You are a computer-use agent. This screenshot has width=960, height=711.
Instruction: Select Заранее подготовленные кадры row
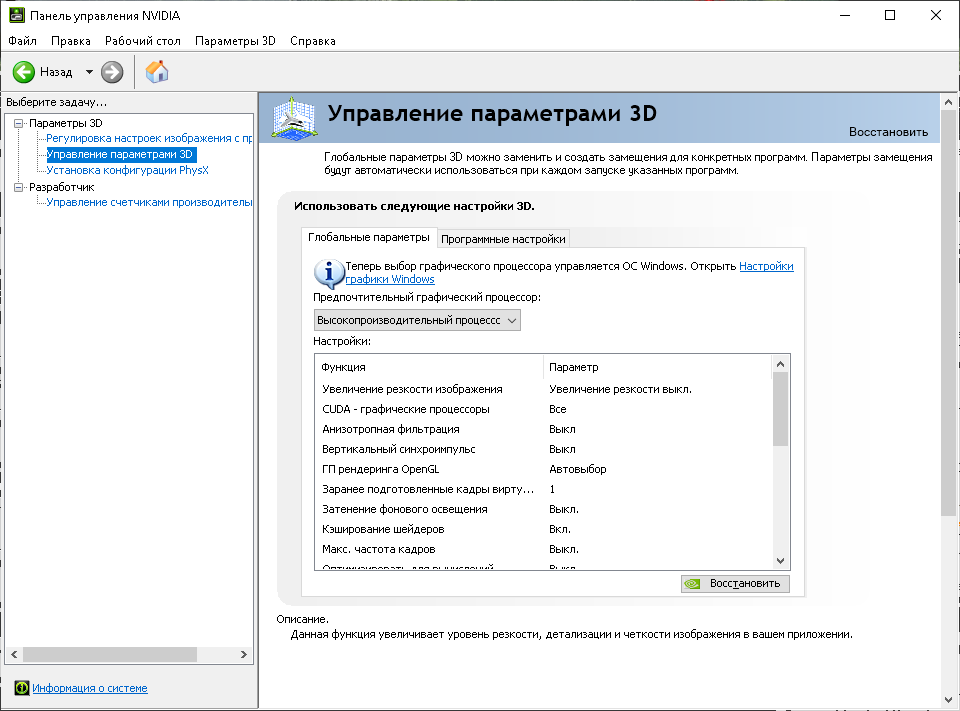click(x=543, y=489)
